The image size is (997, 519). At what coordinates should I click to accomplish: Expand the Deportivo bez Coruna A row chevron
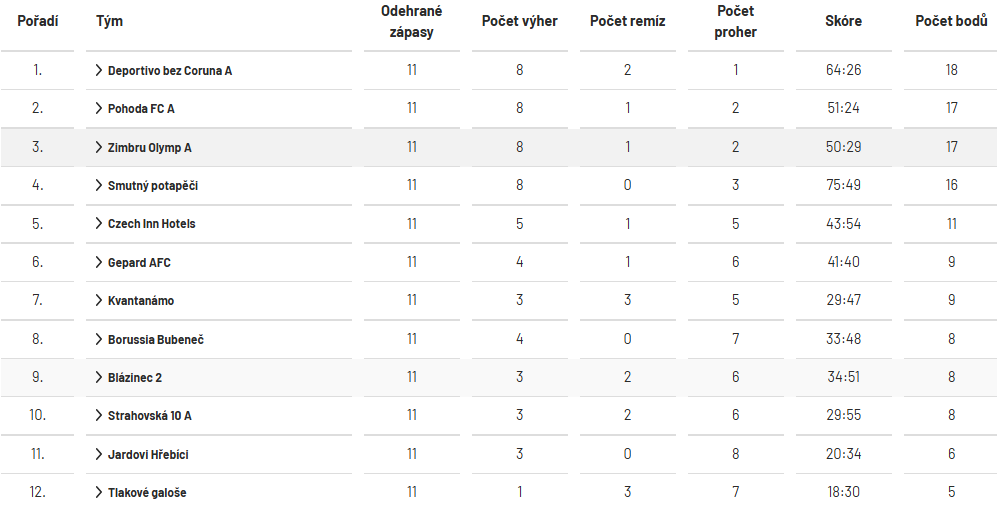coord(99,70)
